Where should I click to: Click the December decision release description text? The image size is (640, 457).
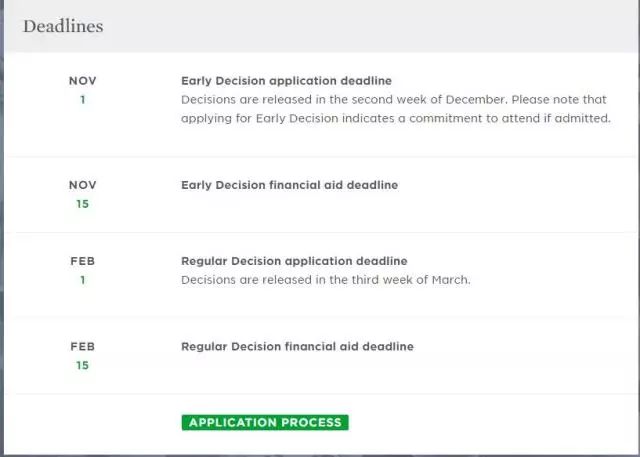[396, 109]
